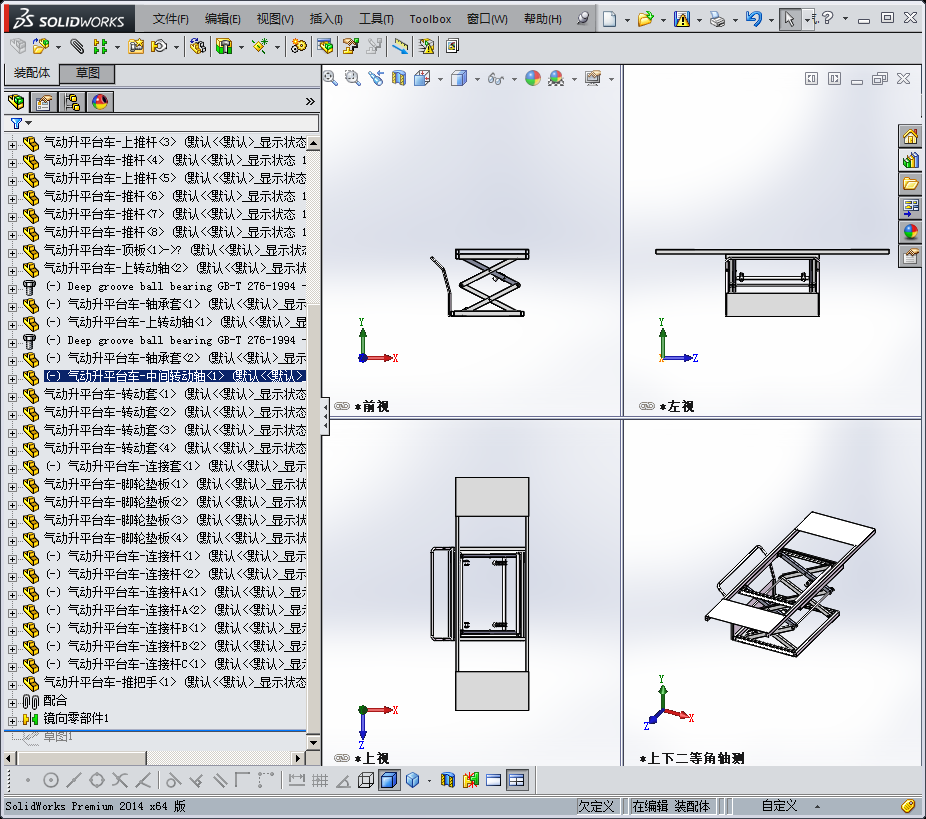Expand the double-chevron arrow of the manager tabs
This screenshot has height=819, width=926.
click(310, 102)
